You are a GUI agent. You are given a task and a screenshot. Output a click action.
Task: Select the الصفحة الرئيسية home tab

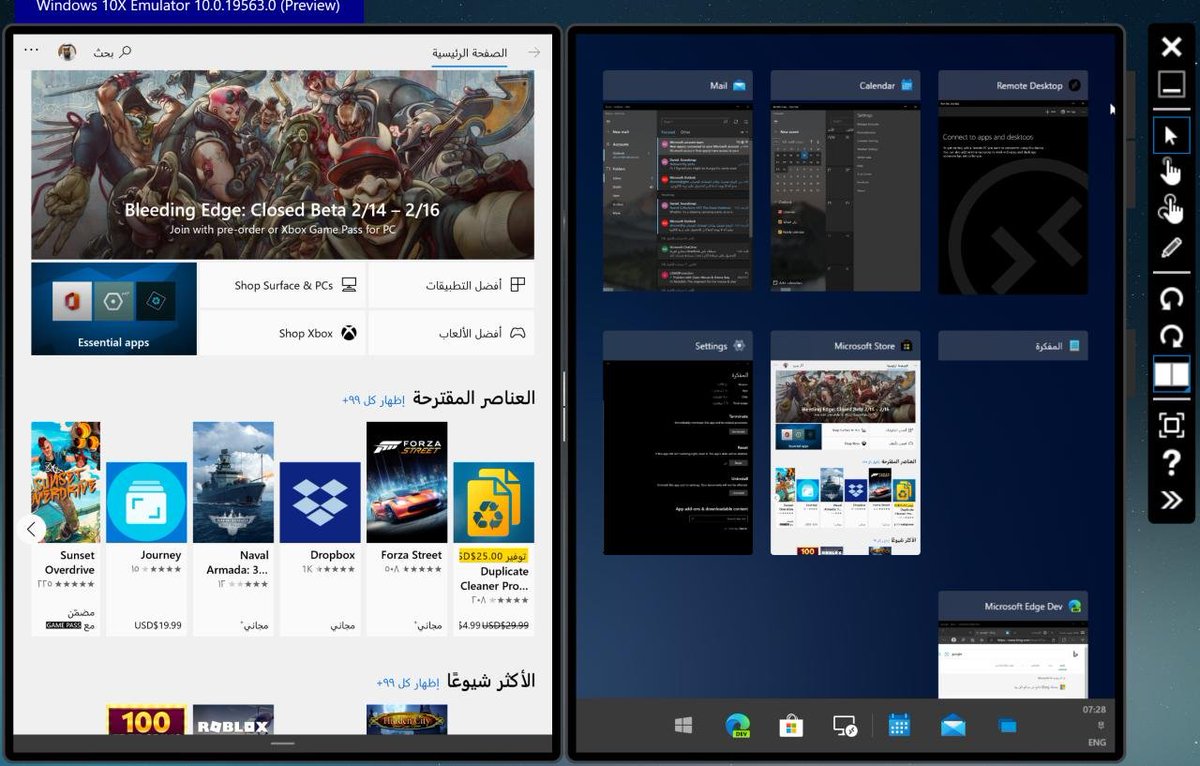click(x=469, y=53)
